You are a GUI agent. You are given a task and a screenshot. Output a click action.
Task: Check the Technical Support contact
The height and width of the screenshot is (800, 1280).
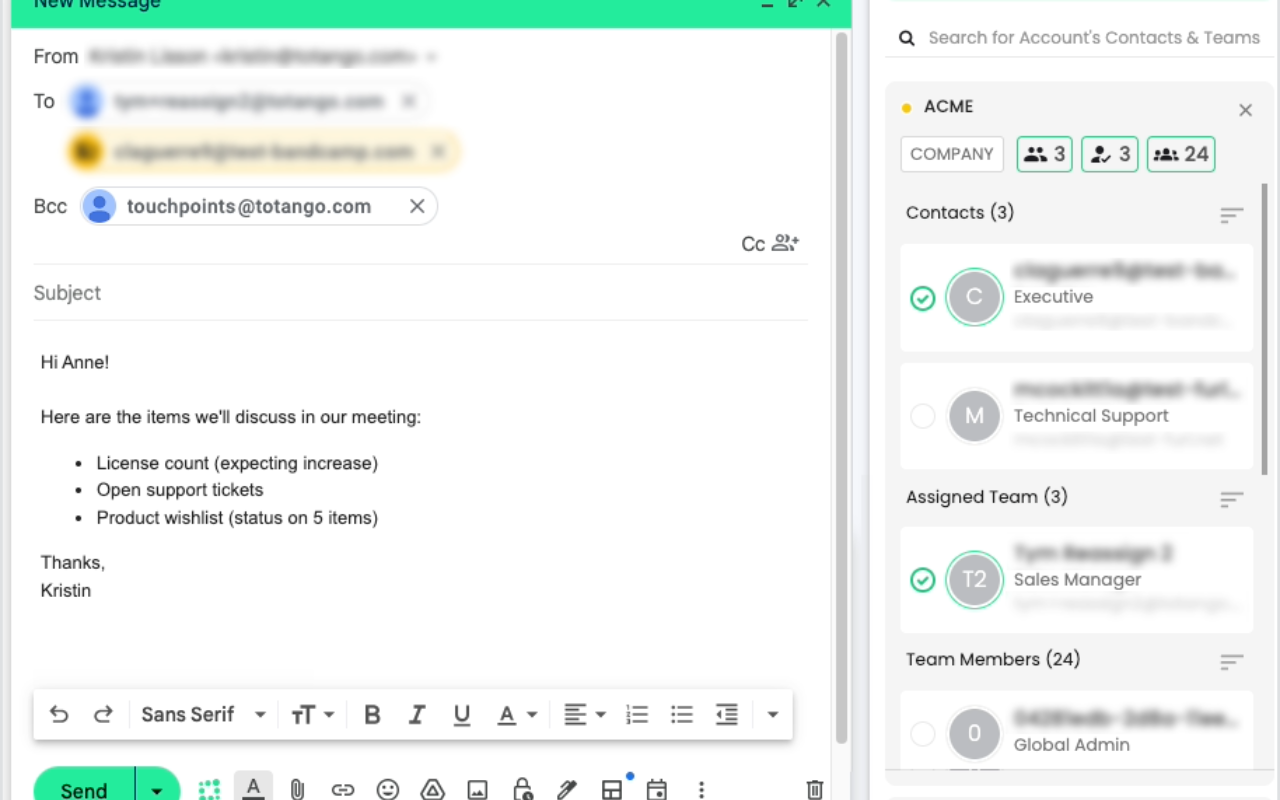[923, 416]
